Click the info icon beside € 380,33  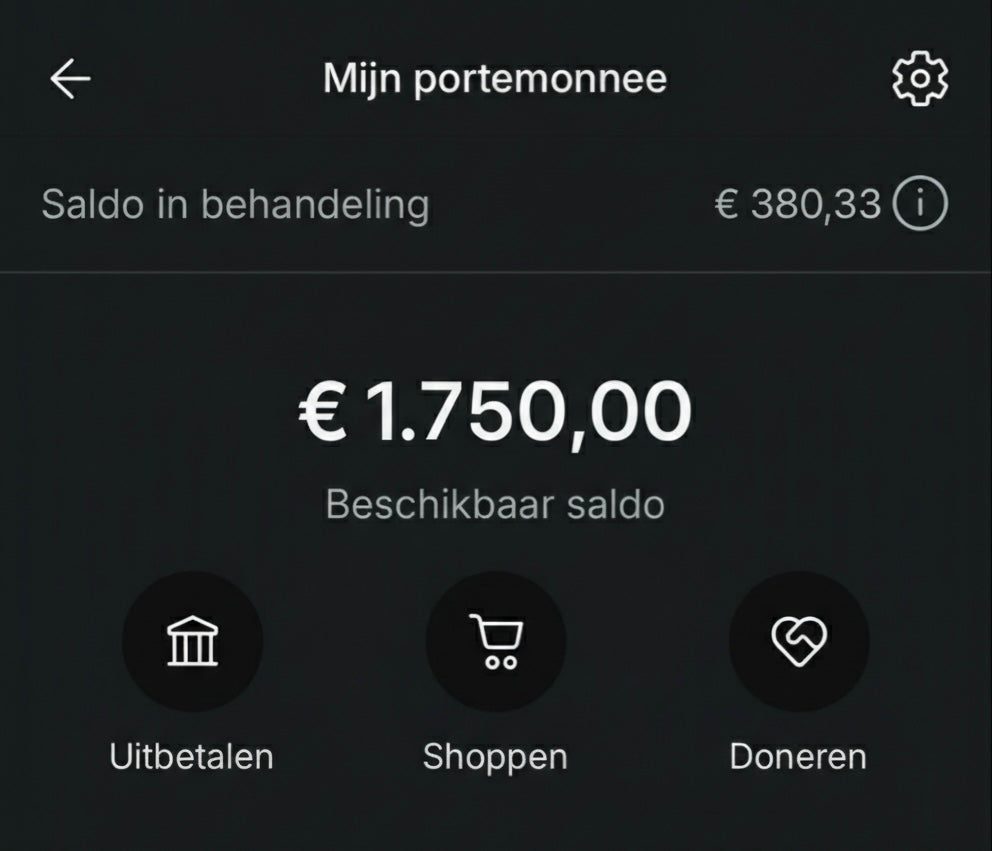point(919,205)
